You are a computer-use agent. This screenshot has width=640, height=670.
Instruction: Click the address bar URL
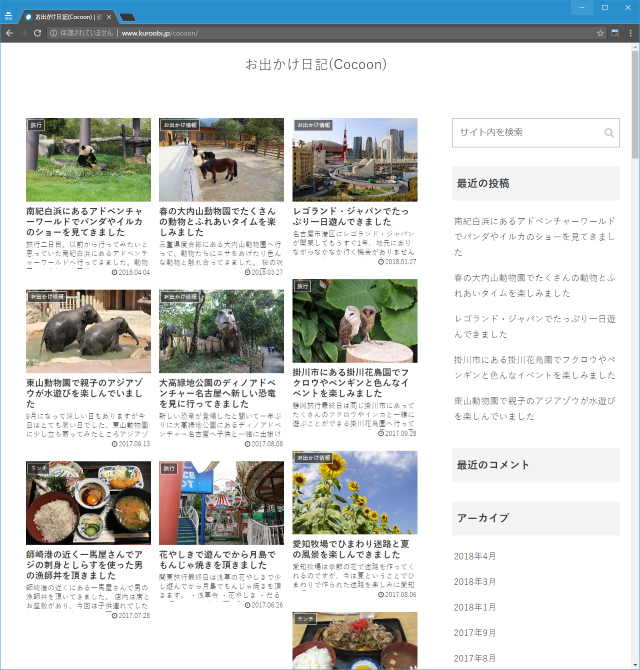pos(159,33)
